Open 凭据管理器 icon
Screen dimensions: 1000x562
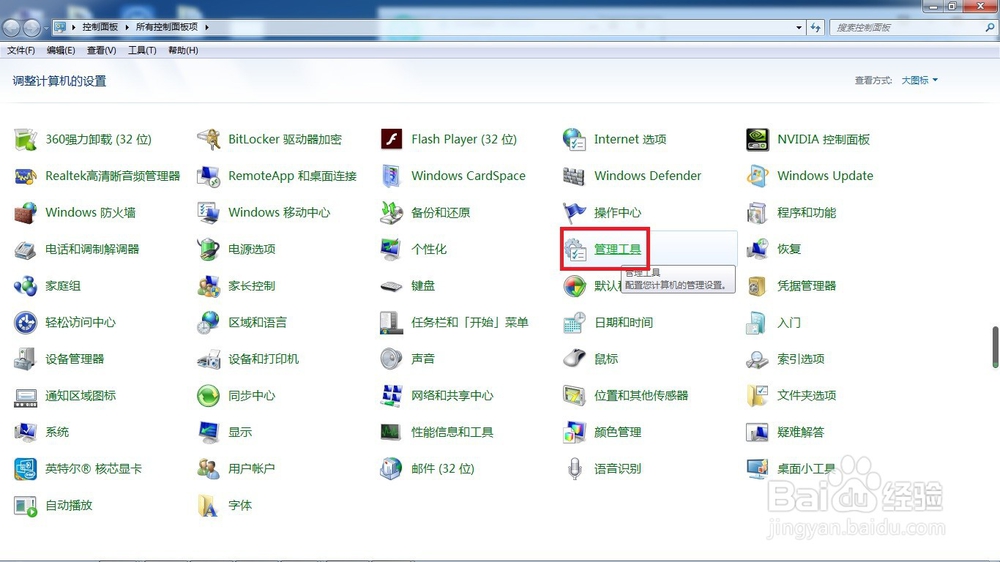(758, 286)
